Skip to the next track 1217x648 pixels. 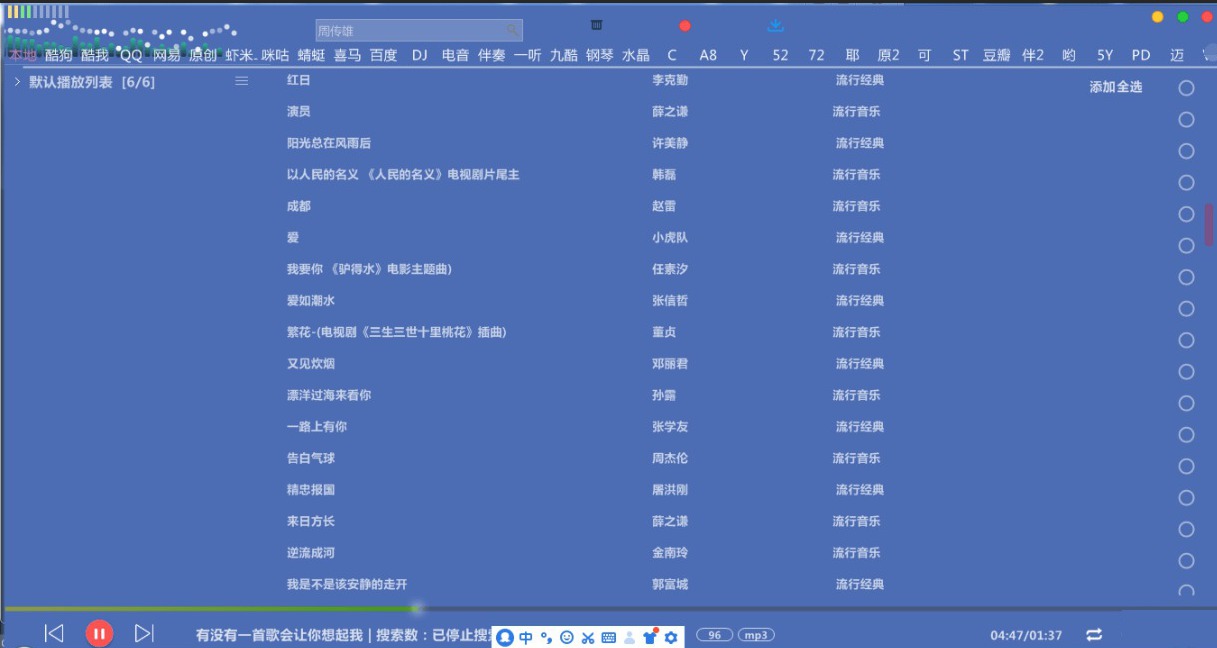(x=144, y=633)
